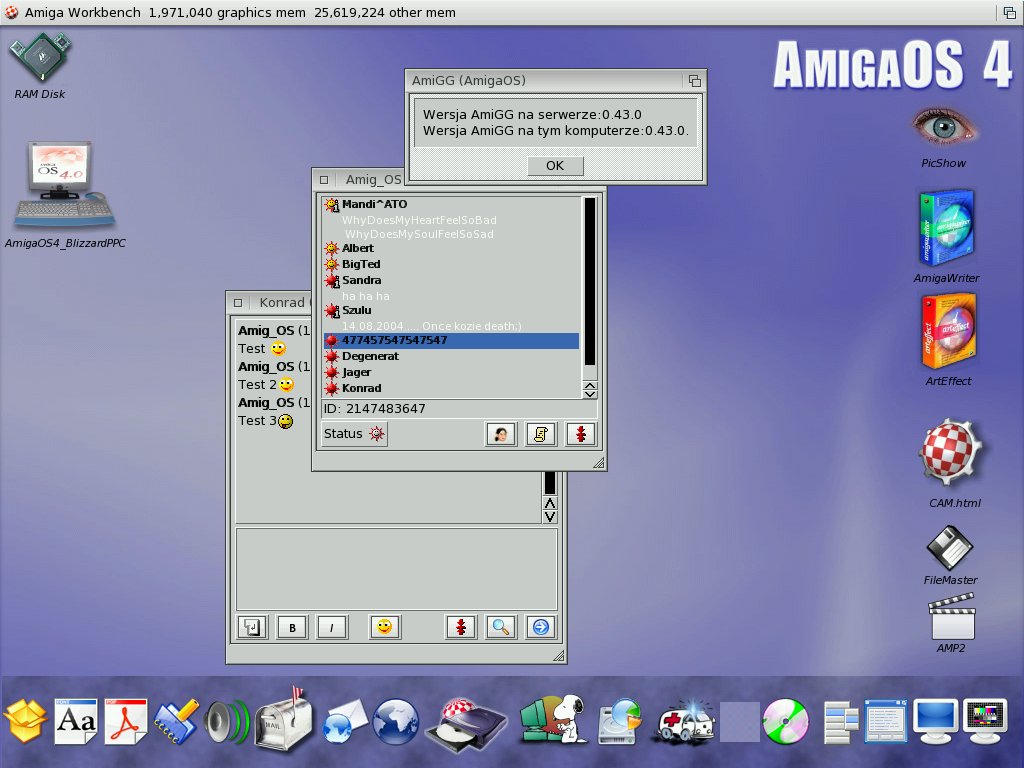
Task: Open the blue monitor dock icon
Action: (936, 721)
